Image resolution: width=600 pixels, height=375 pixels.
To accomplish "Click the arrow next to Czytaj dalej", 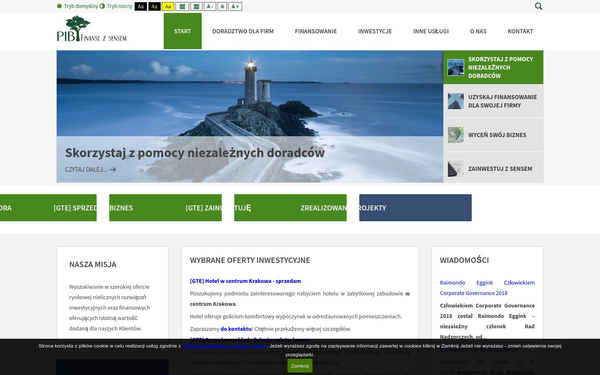I will [112, 170].
